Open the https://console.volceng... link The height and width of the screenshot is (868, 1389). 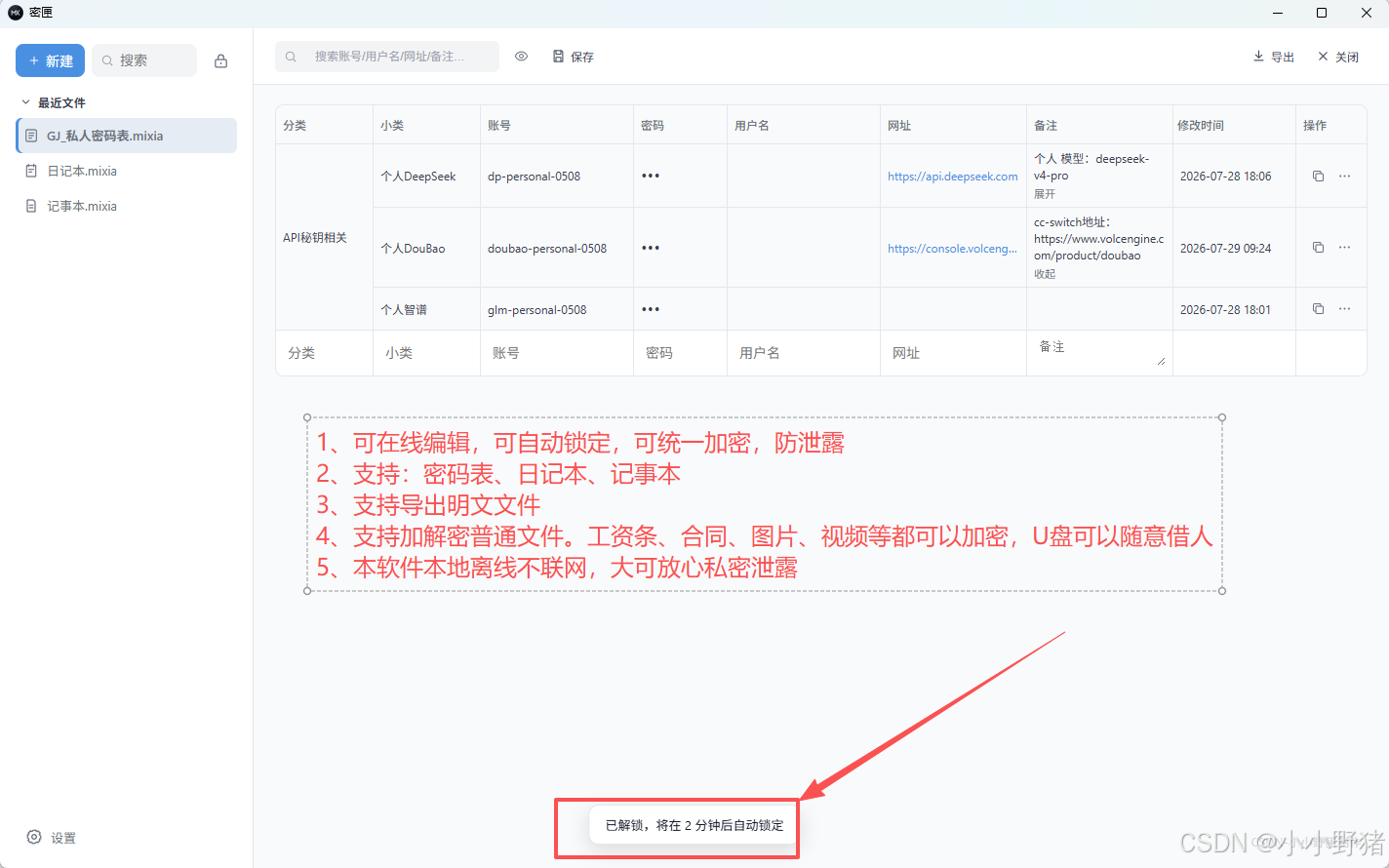click(952, 249)
